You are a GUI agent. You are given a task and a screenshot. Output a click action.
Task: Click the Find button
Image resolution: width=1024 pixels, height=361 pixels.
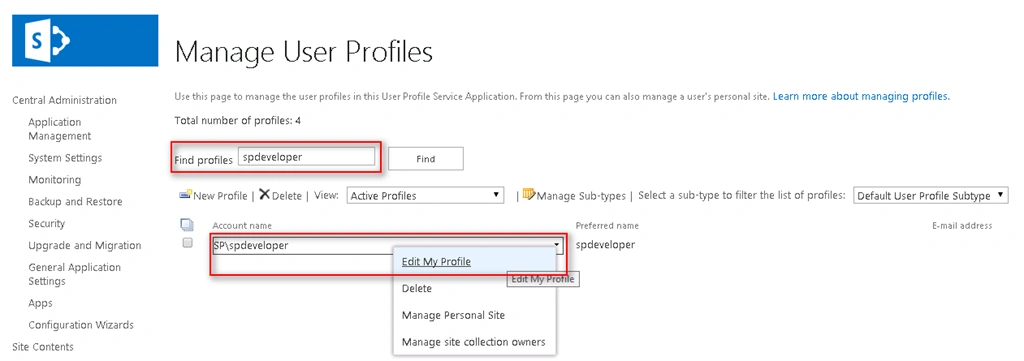coord(426,159)
